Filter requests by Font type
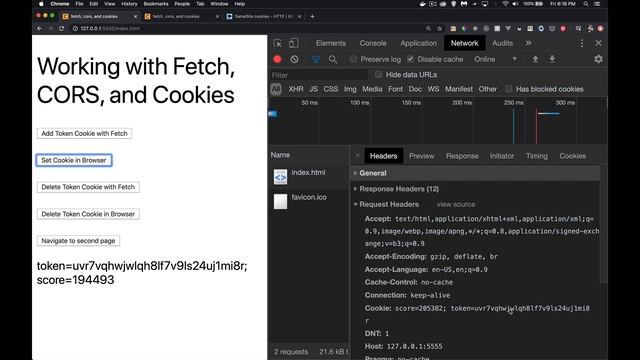This screenshot has width=640, height=360. (395, 89)
